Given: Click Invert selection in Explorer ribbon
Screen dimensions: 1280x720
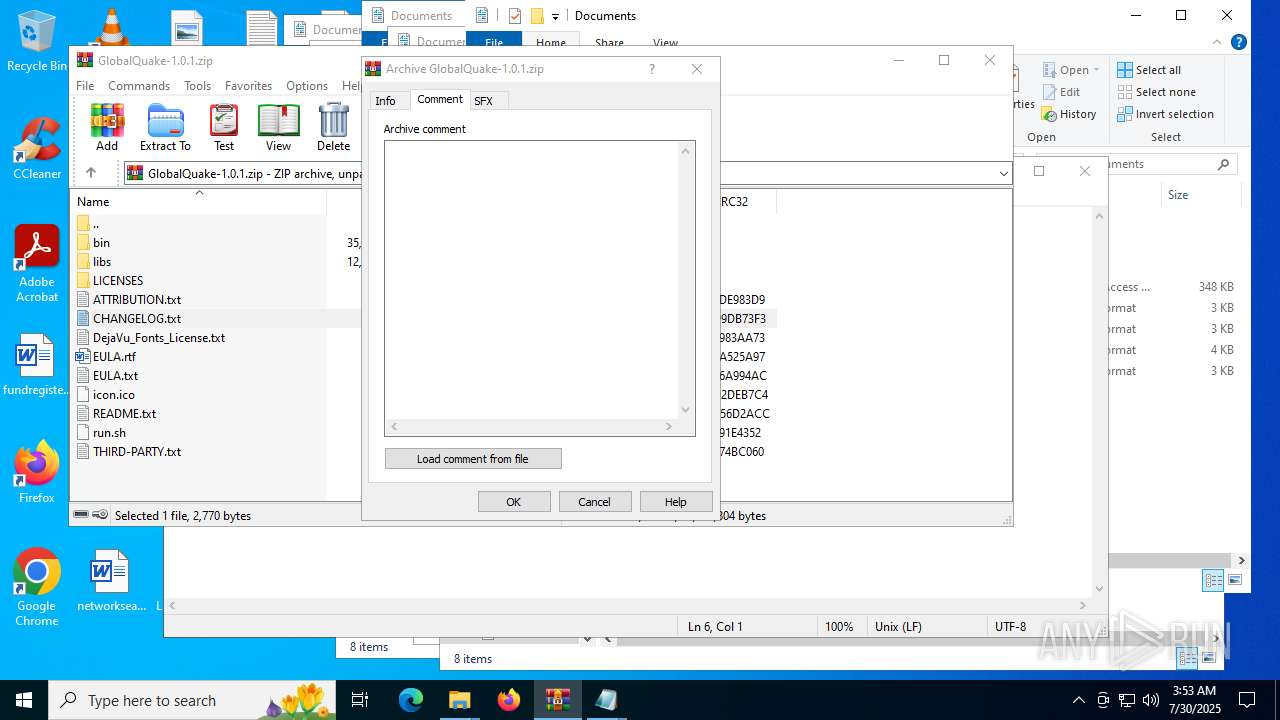Looking at the screenshot, I should point(1166,114).
